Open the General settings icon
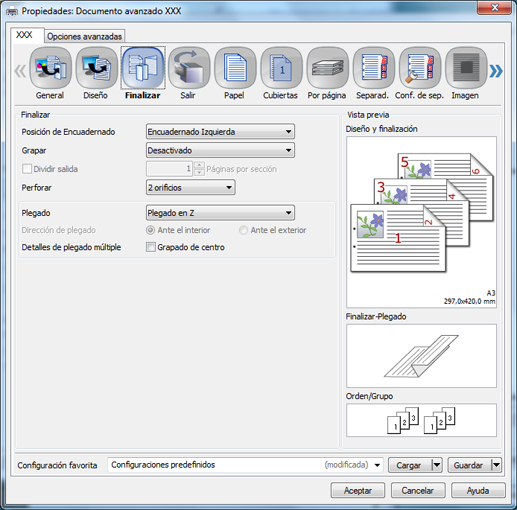The image size is (517, 510). coord(50,68)
